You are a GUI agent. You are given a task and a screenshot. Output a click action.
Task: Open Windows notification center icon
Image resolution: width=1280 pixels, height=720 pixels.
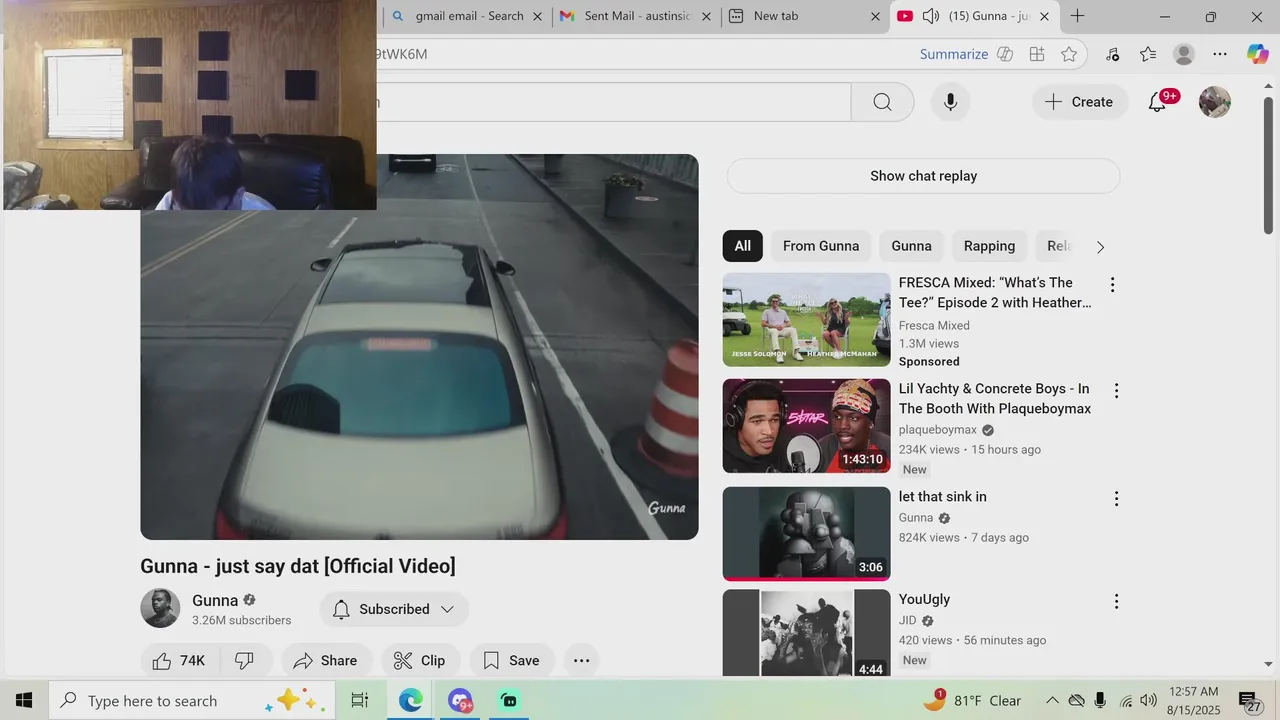(1248, 701)
